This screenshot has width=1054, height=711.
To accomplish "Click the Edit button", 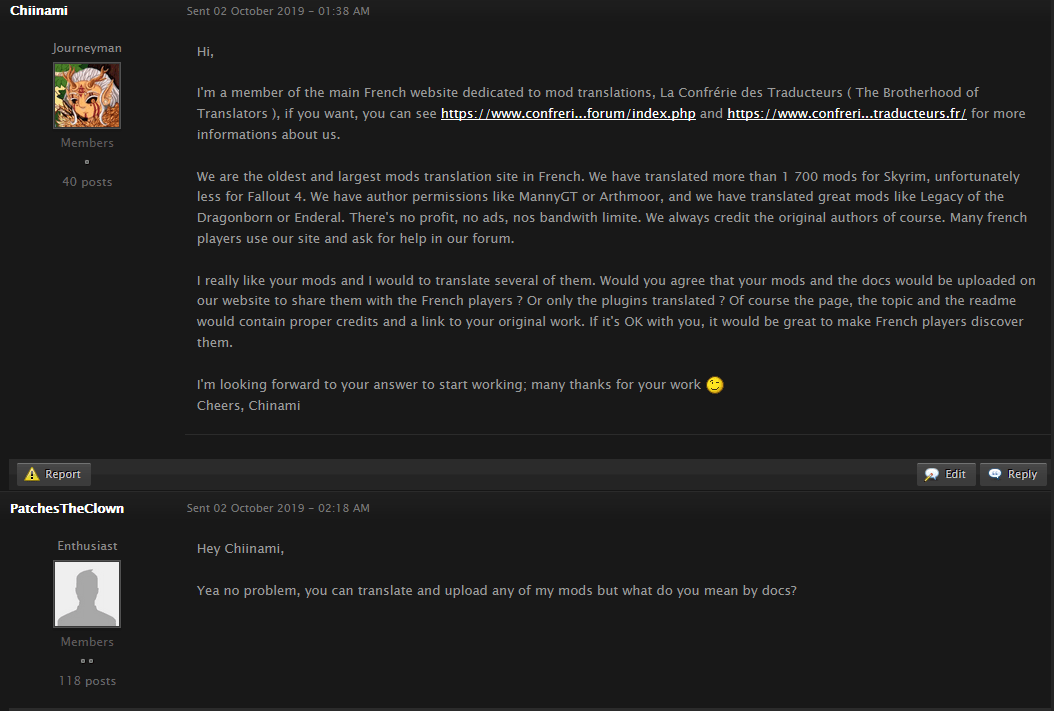I will point(946,474).
